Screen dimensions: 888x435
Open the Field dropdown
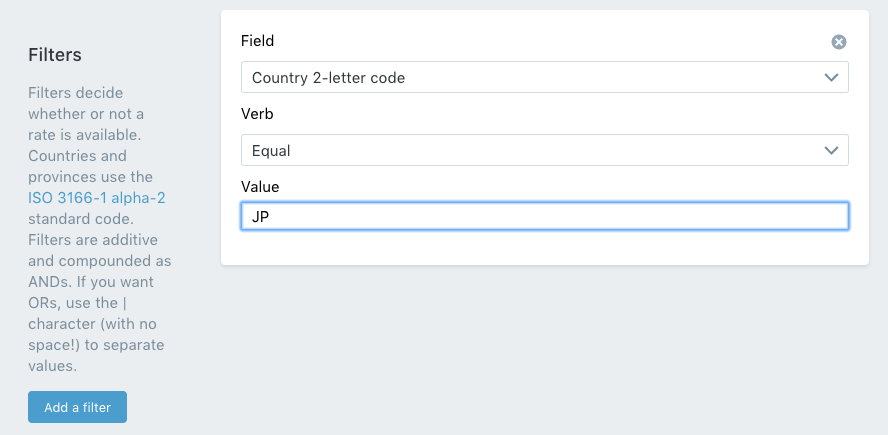pyautogui.click(x=544, y=77)
